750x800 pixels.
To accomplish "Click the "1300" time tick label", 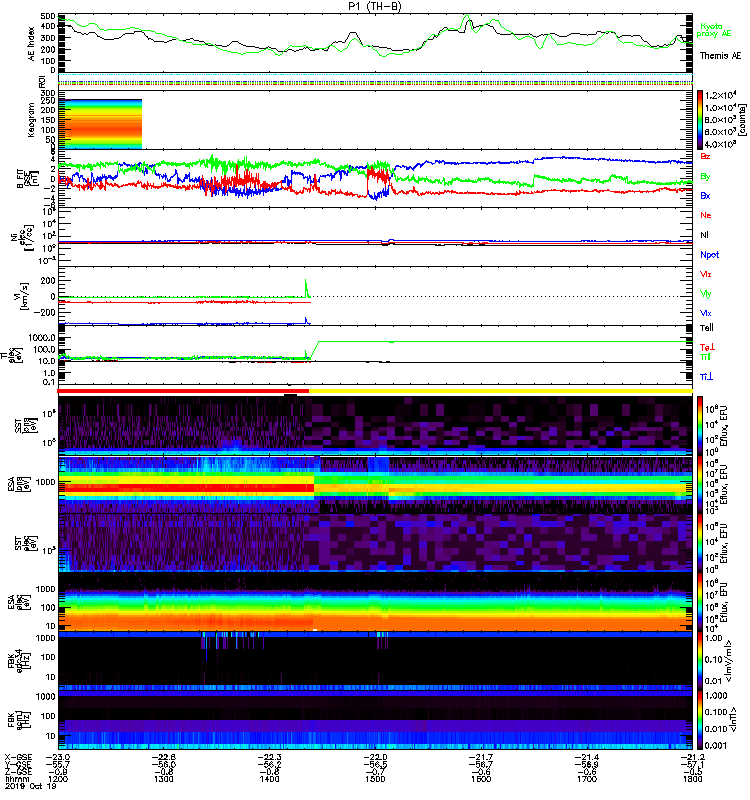I will point(163,779).
